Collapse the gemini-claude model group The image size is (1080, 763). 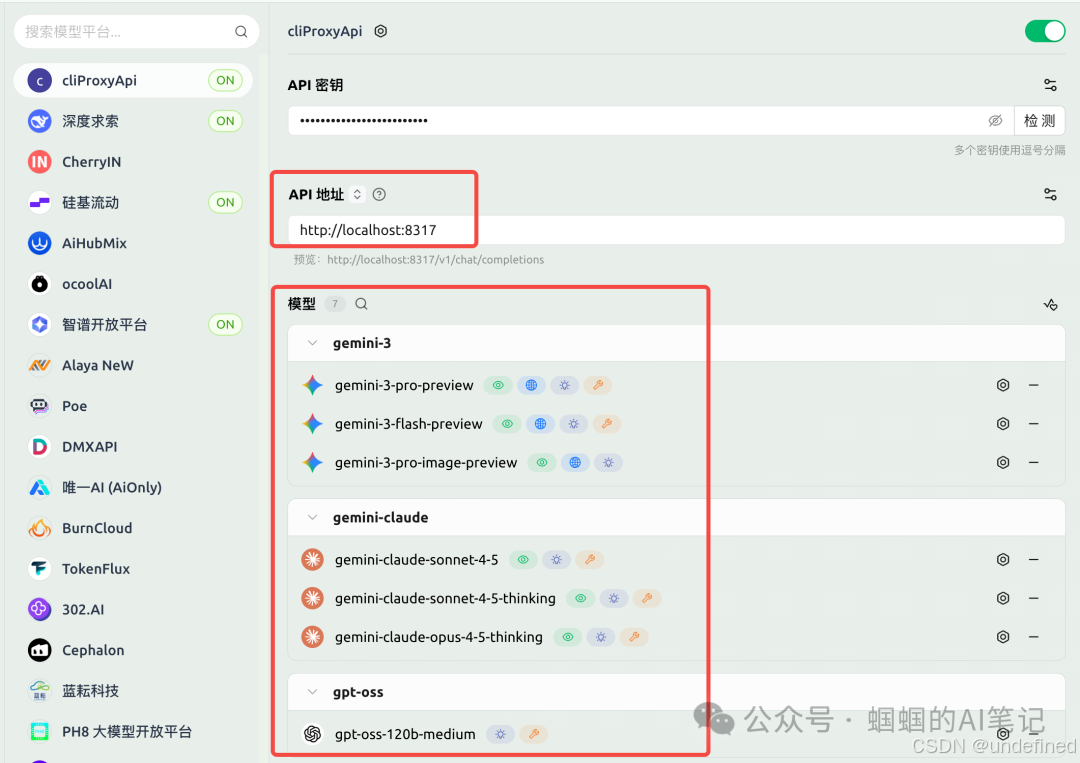[312, 517]
